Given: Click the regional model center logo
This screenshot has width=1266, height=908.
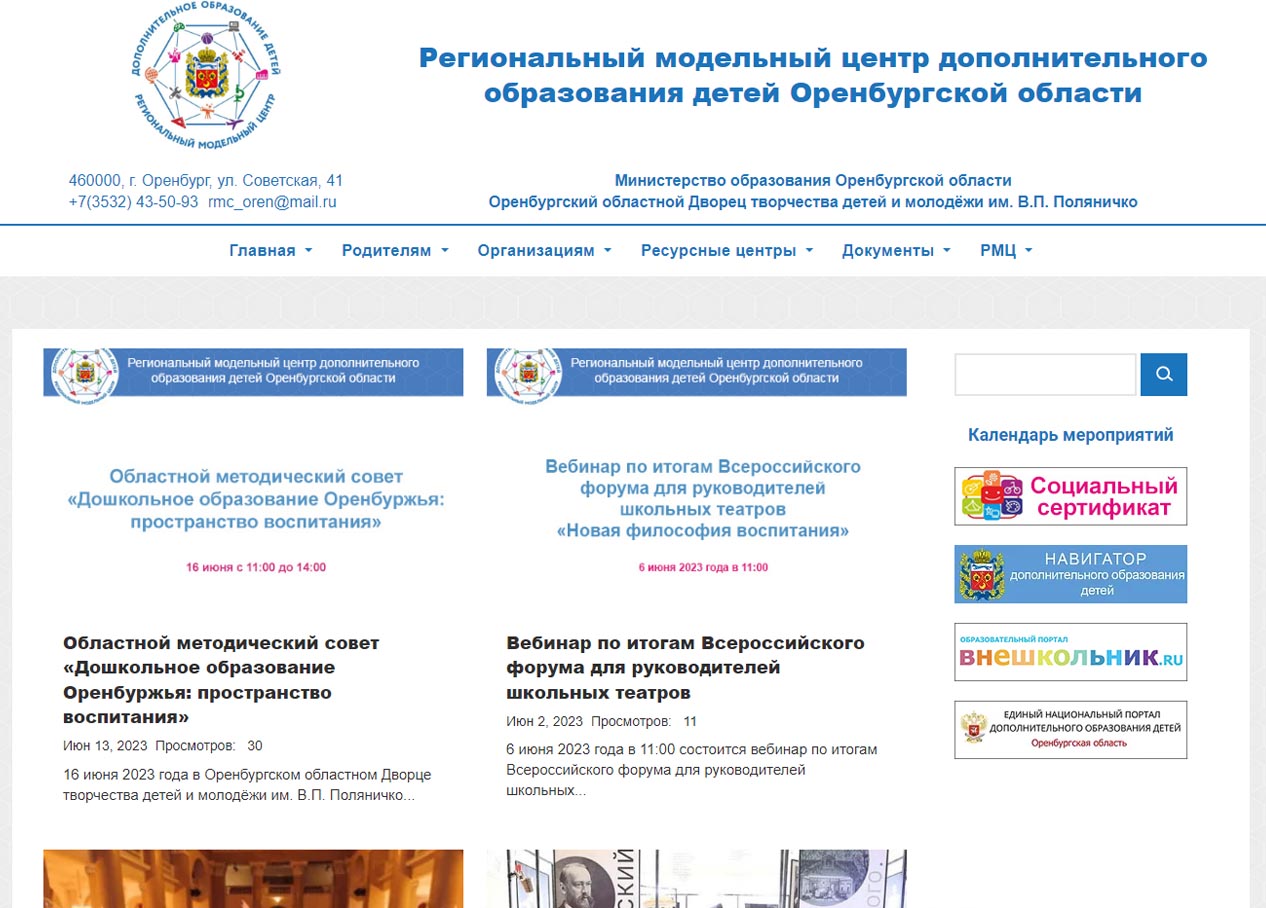Looking at the screenshot, I should 205,78.
